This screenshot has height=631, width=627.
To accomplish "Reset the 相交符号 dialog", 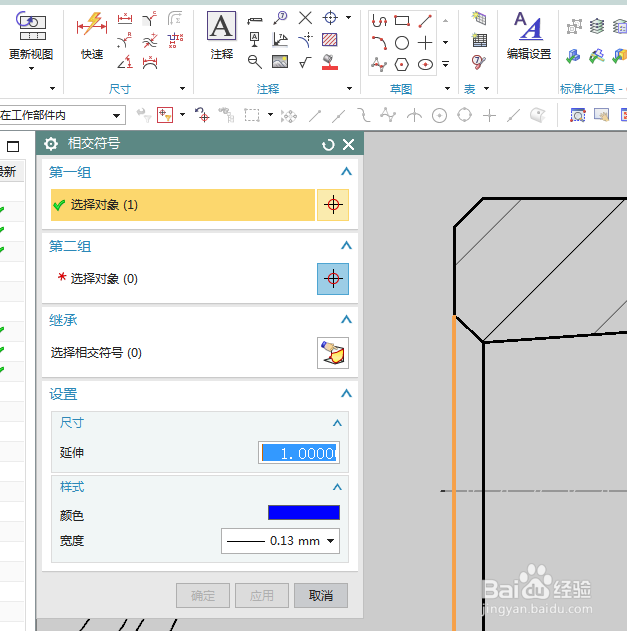I will click(x=328, y=144).
